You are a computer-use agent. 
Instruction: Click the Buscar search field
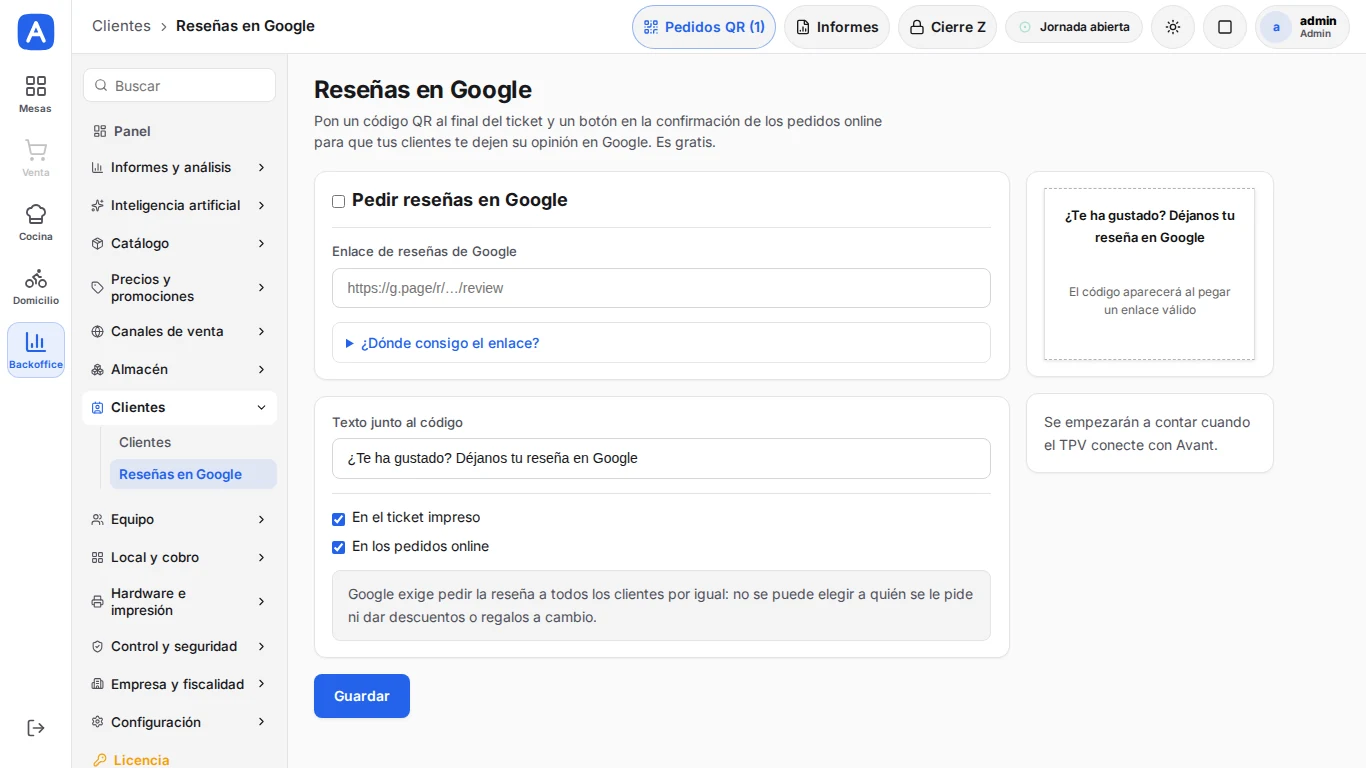coord(179,85)
